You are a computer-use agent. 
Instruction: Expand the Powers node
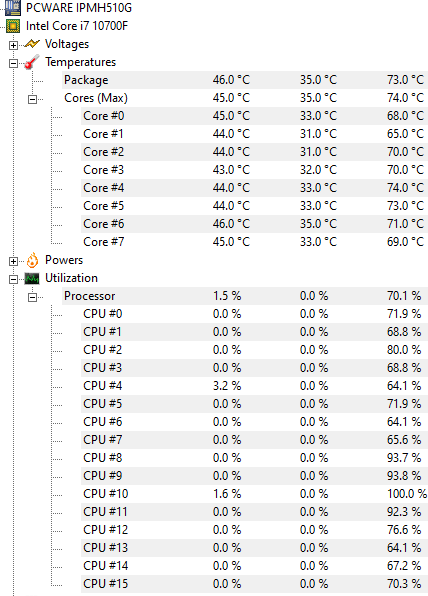pyautogui.click(x=13, y=261)
